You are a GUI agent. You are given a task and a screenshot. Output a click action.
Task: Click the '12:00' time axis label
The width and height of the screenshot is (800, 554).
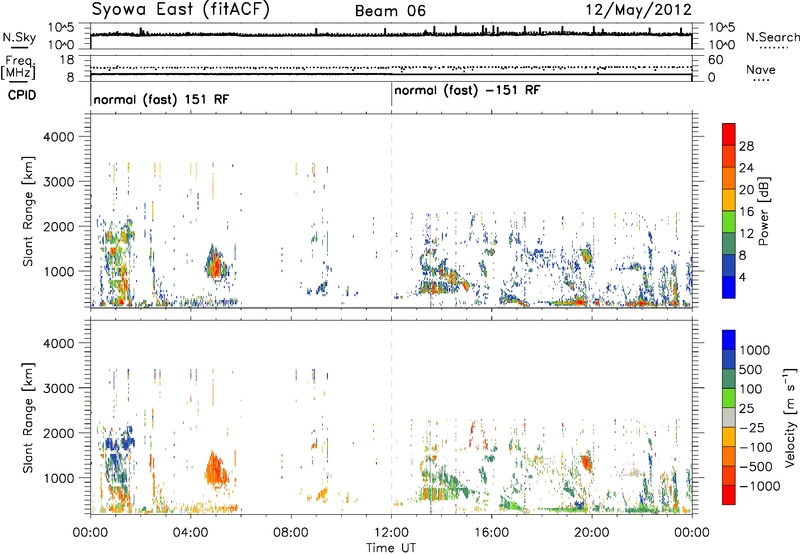[391, 533]
